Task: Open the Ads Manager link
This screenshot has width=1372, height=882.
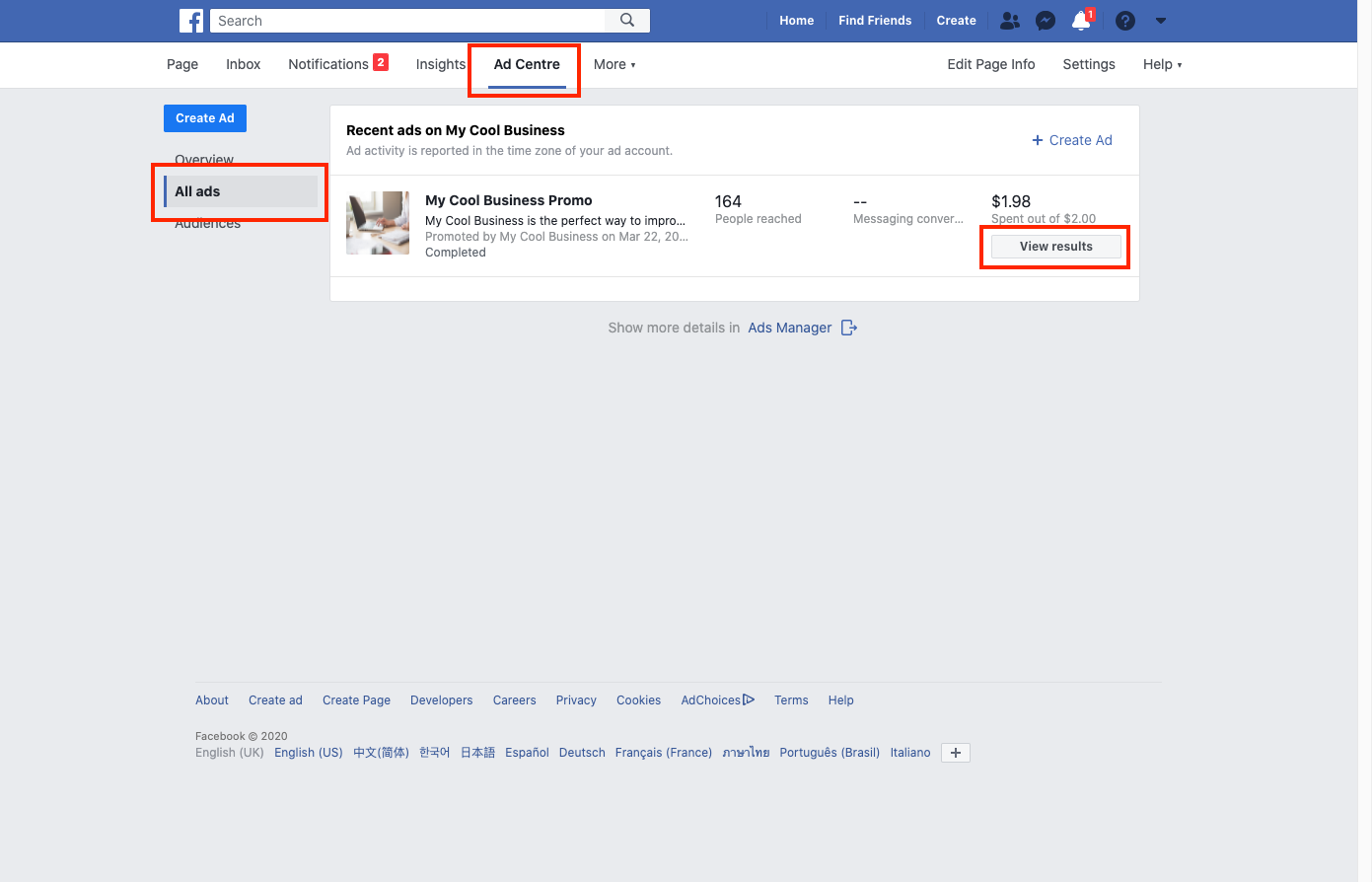Action: [x=790, y=328]
